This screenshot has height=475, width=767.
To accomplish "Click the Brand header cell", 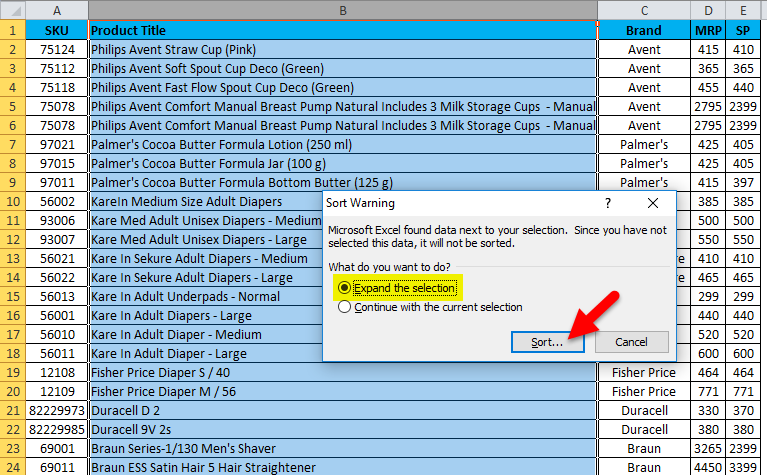I will pyautogui.click(x=644, y=30).
